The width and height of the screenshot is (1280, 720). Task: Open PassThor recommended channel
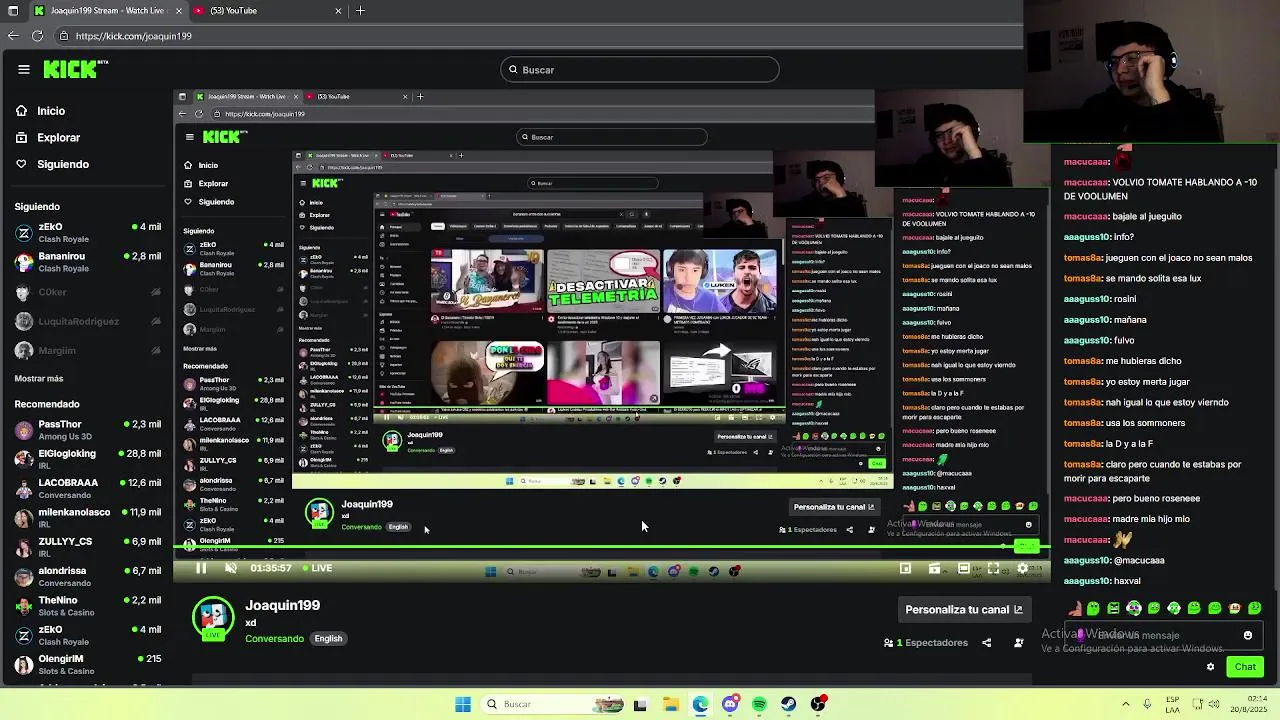pos(87,430)
